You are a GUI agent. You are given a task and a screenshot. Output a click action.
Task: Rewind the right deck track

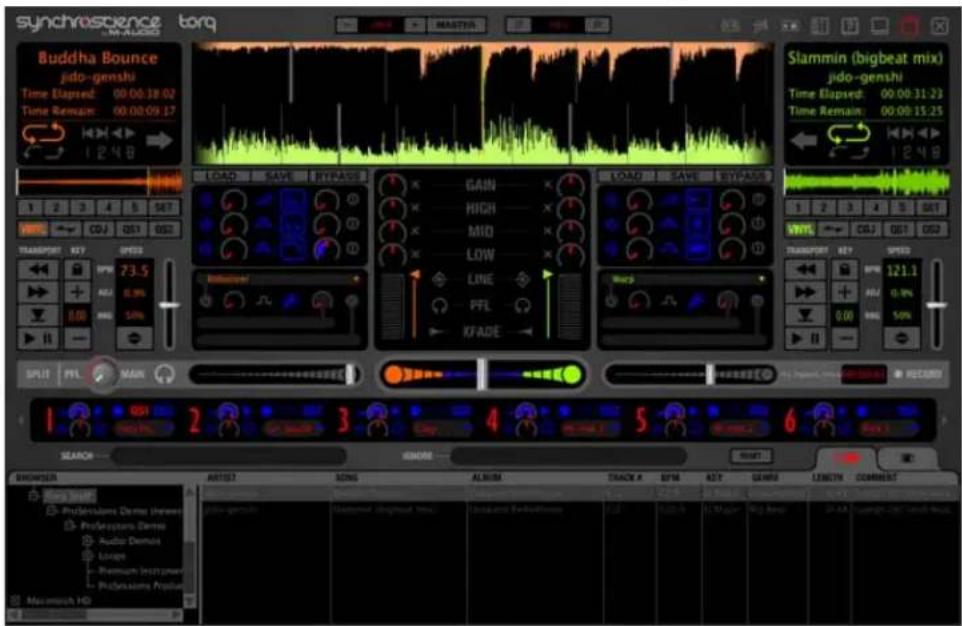click(x=805, y=269)
